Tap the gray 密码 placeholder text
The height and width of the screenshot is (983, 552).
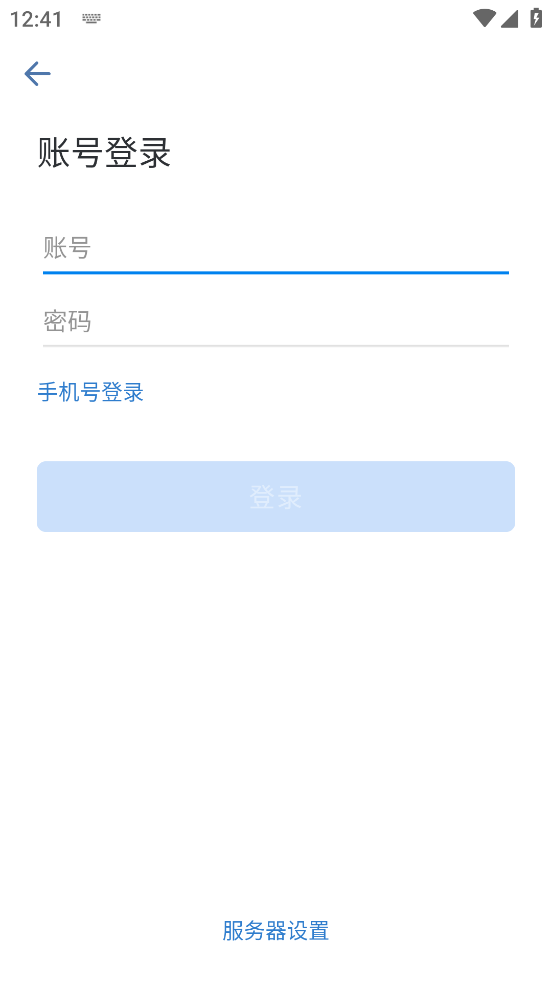[67, 322]
